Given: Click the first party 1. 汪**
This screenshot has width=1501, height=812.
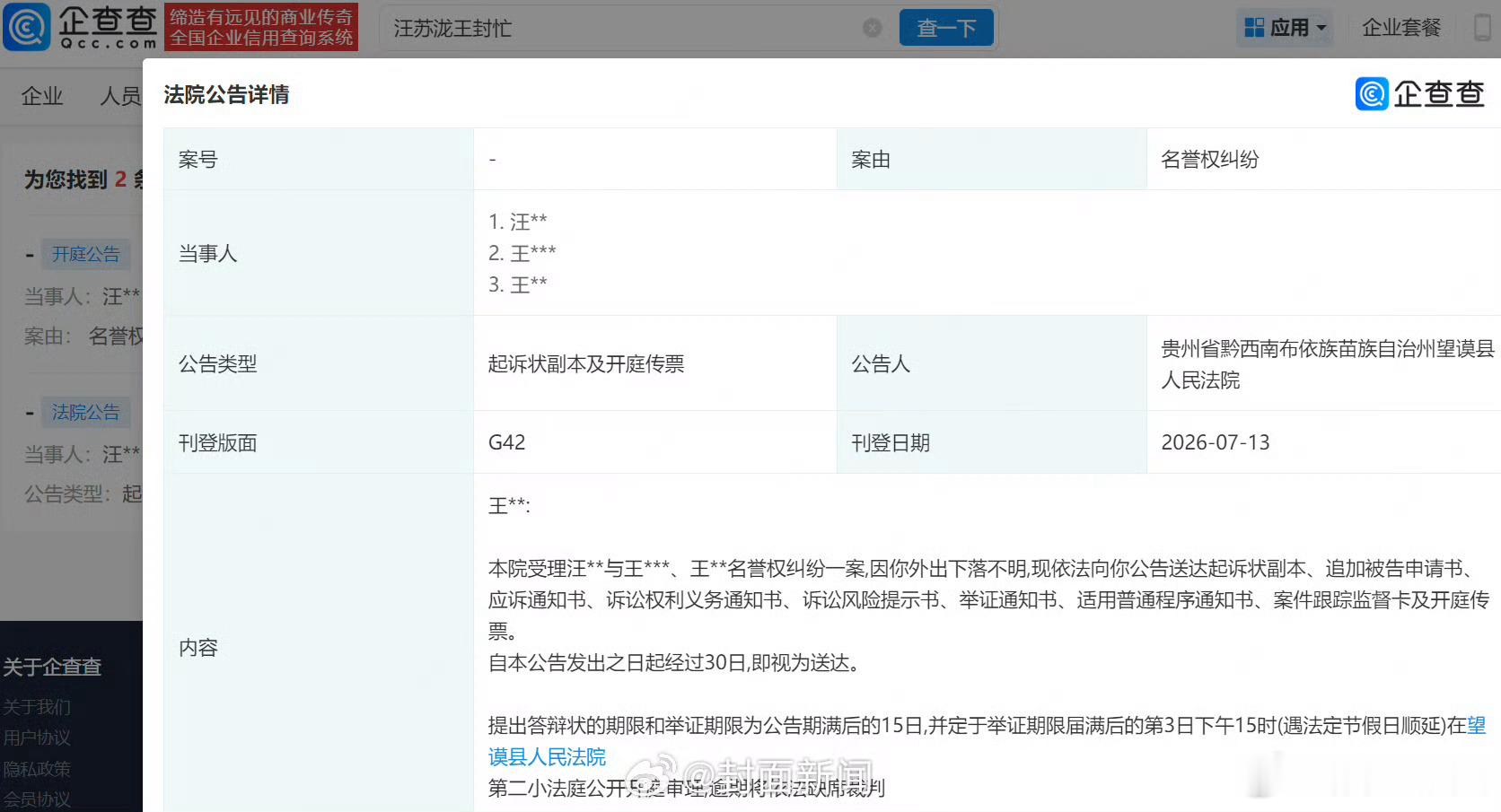Looking at the screenshot, I should (518, 222).
